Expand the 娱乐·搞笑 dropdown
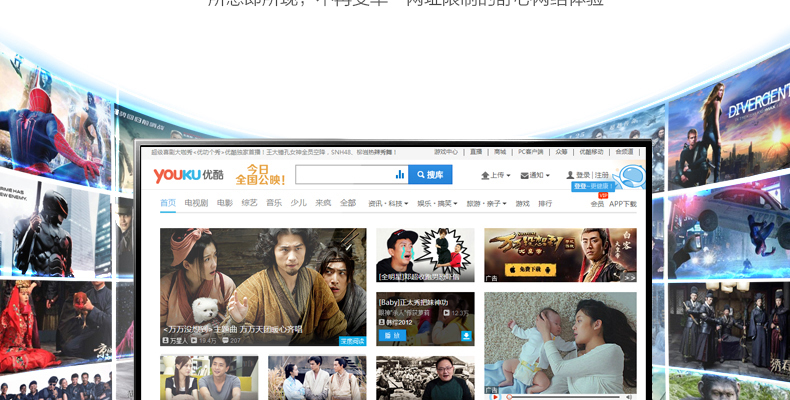Viewport: 790px width, 400px height. point(437,204)
